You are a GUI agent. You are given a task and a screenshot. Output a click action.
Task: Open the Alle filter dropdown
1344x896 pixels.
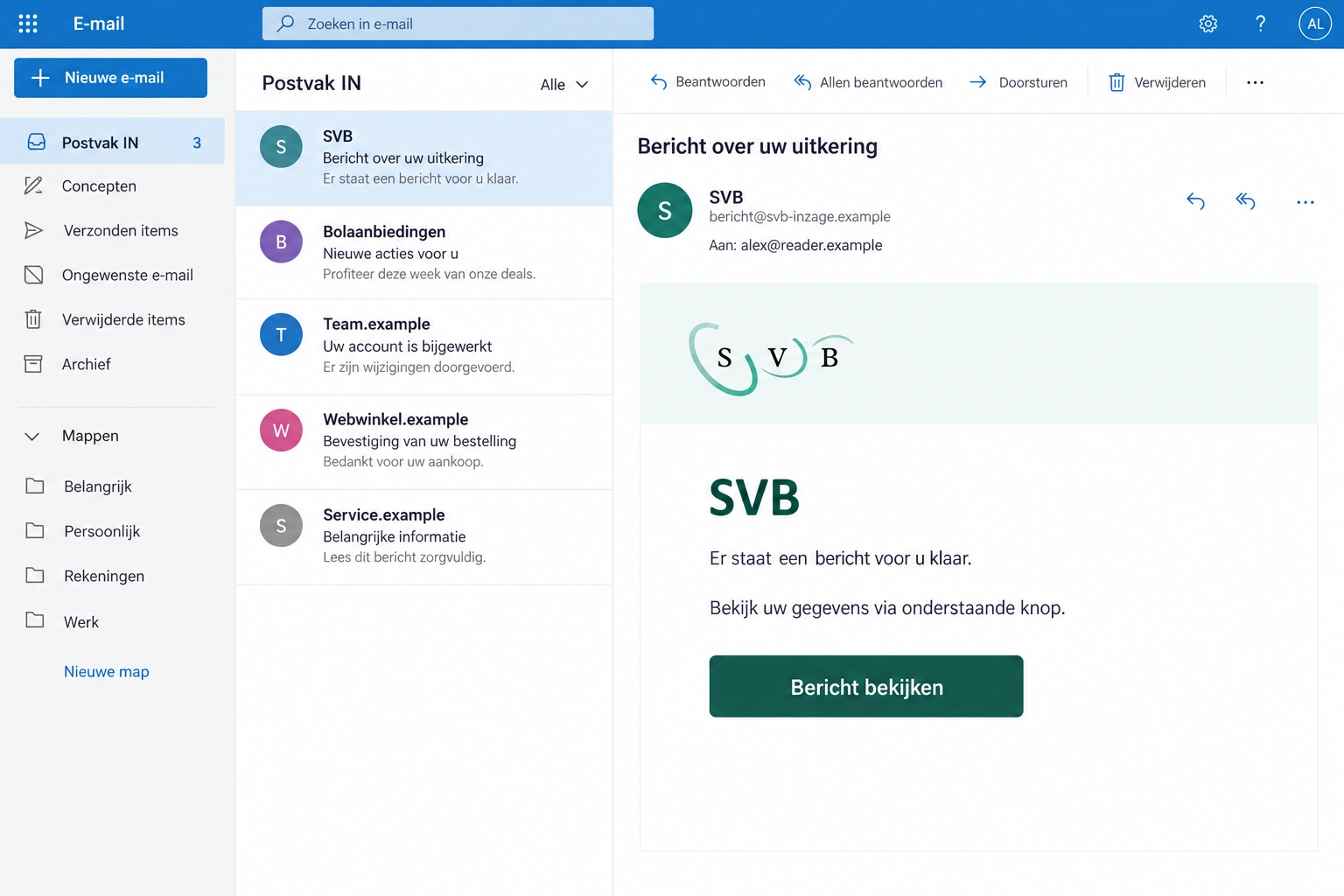pos(564,84)
